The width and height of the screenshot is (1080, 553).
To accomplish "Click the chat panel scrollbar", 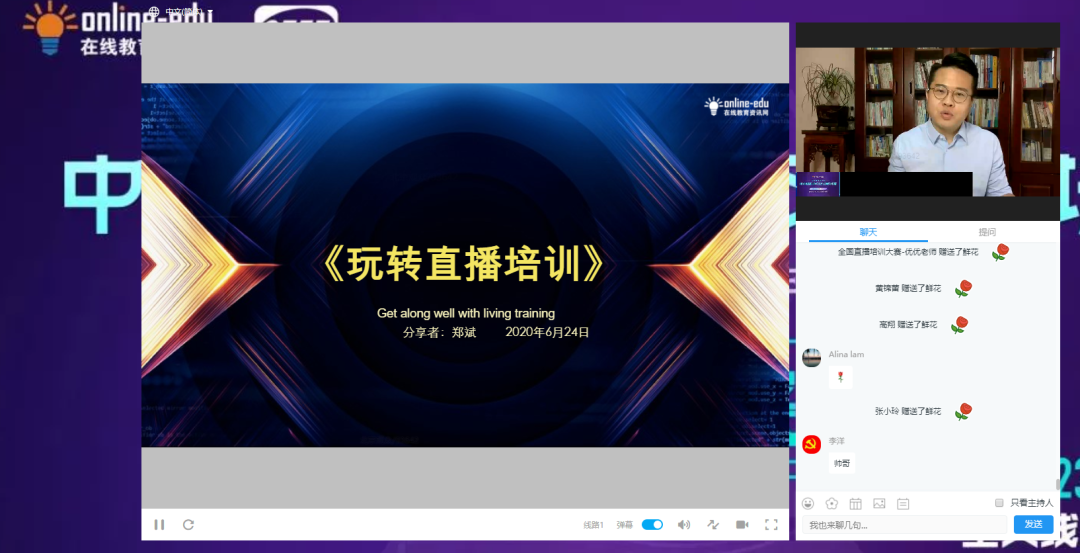I will 1056,484.
